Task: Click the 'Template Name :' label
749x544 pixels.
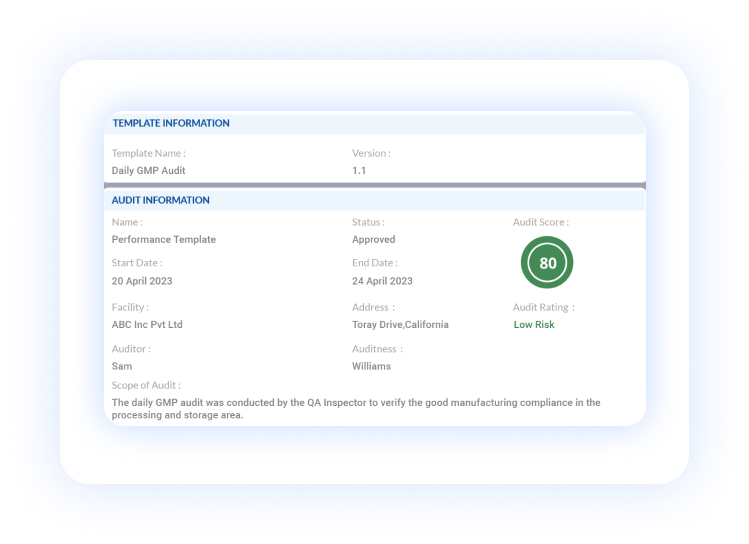Action: click(149, 153)
